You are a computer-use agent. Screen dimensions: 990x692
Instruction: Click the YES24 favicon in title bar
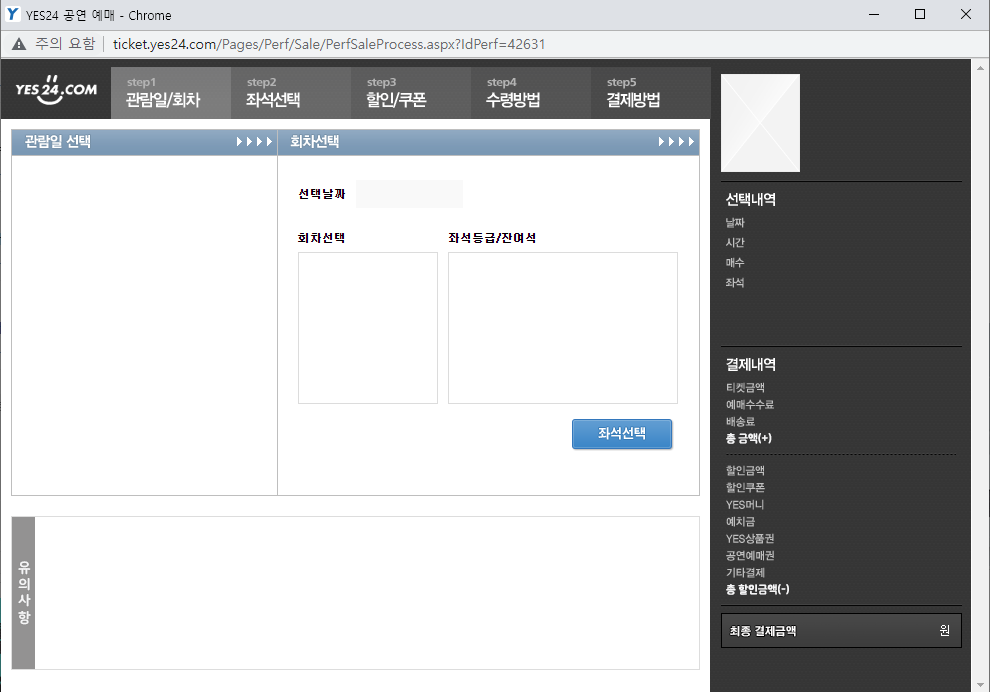13,15
